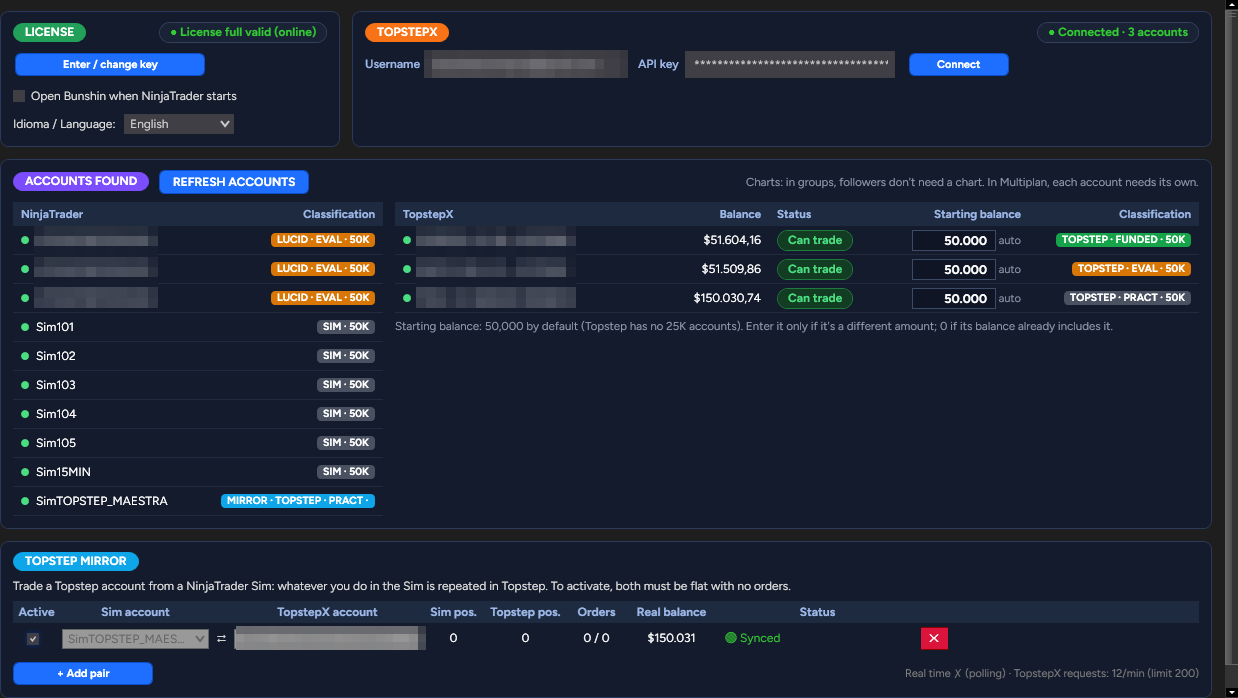Click the Enter / change key button

[x=110, y=64]
